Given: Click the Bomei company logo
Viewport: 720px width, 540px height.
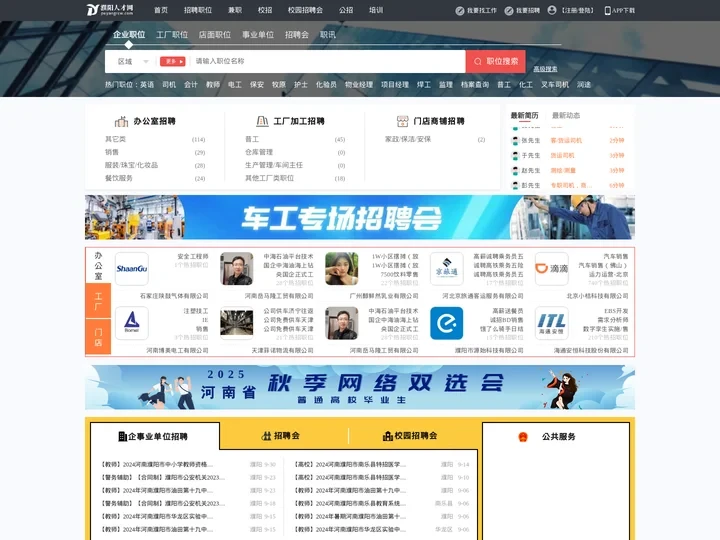Looking at the screenshot, I should (132, 323).
